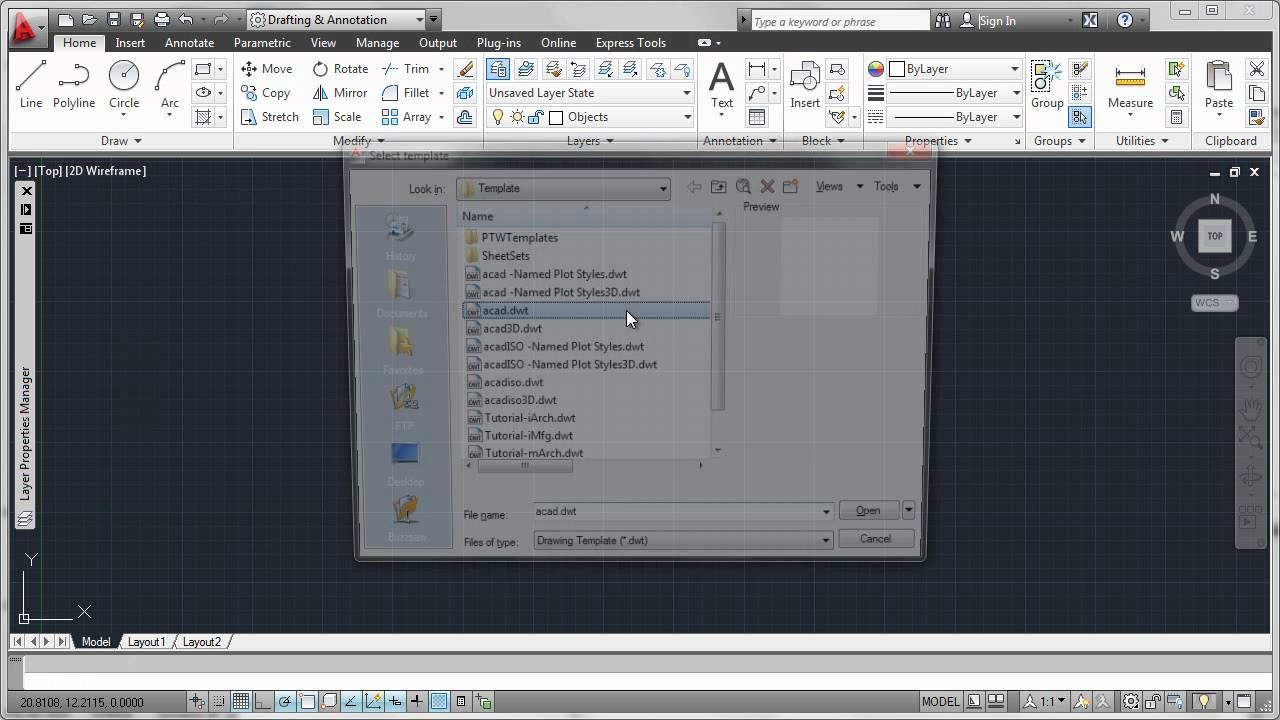Viewport: 1280px width, 720px height.
Task: Toggle Object Snap in status bar
Action: tap(307, 702)
